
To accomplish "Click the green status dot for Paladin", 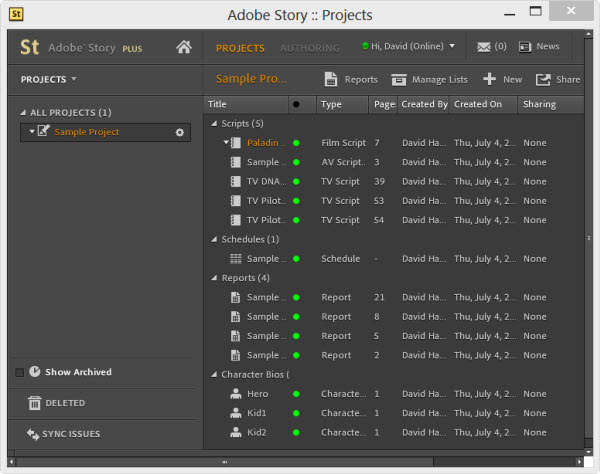I will [296, 143].
